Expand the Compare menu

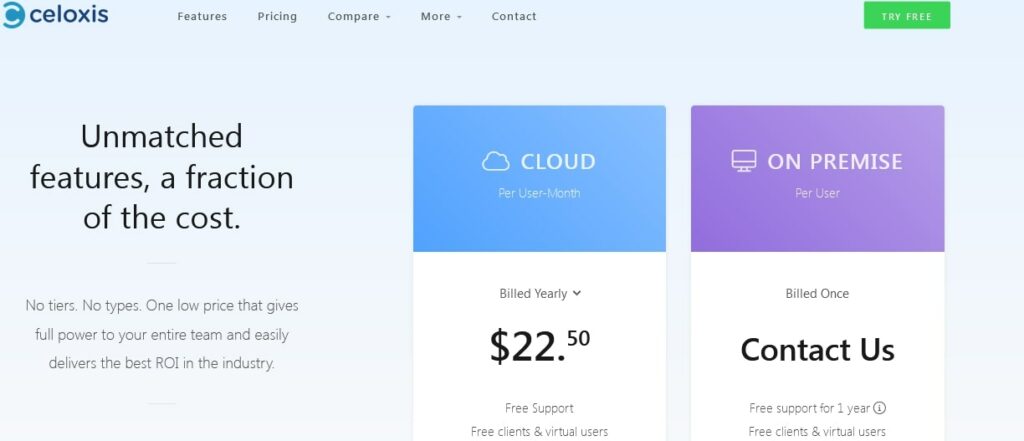[x=359, y=16]
